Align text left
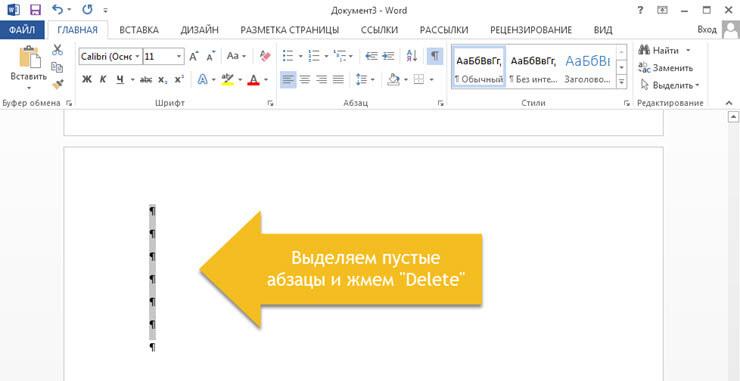This screenshot has height=381, width=740. click(288, 80)
